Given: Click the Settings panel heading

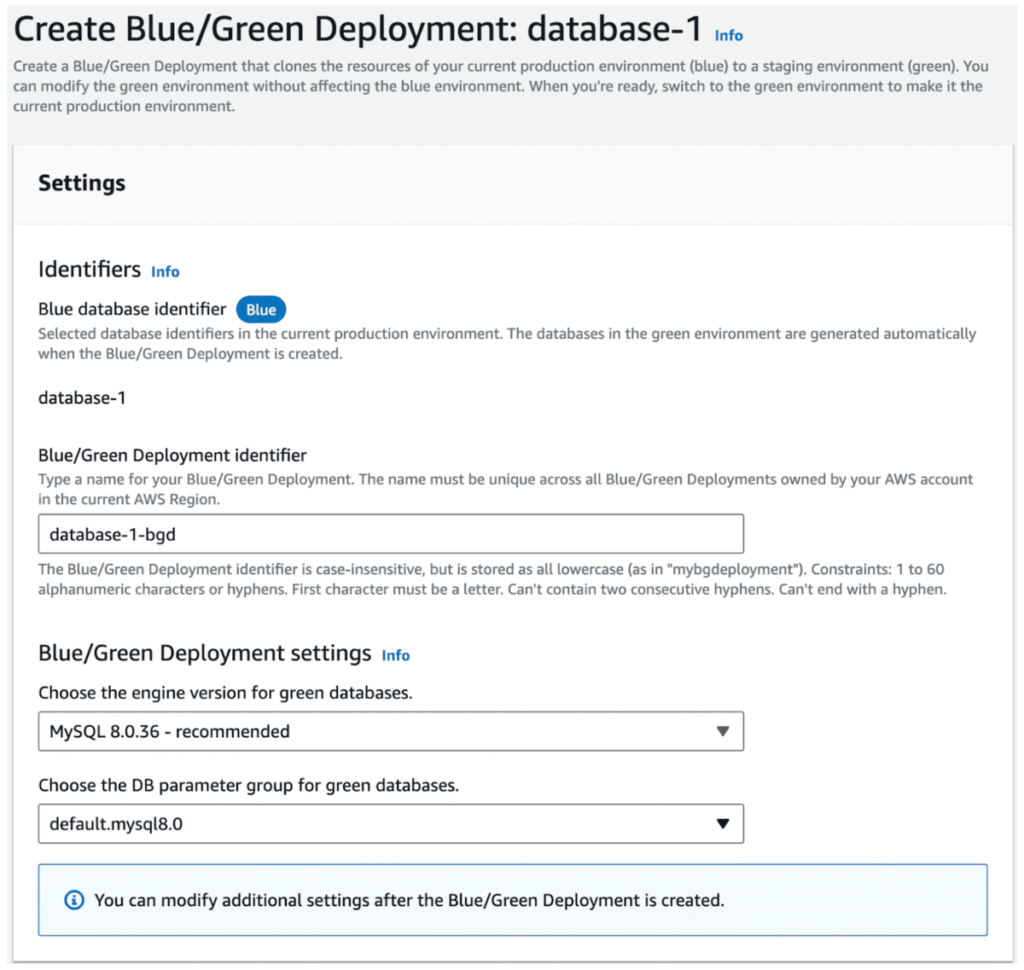Looking at the screenshot, I should pyautogui.click(x=82, y=183).
